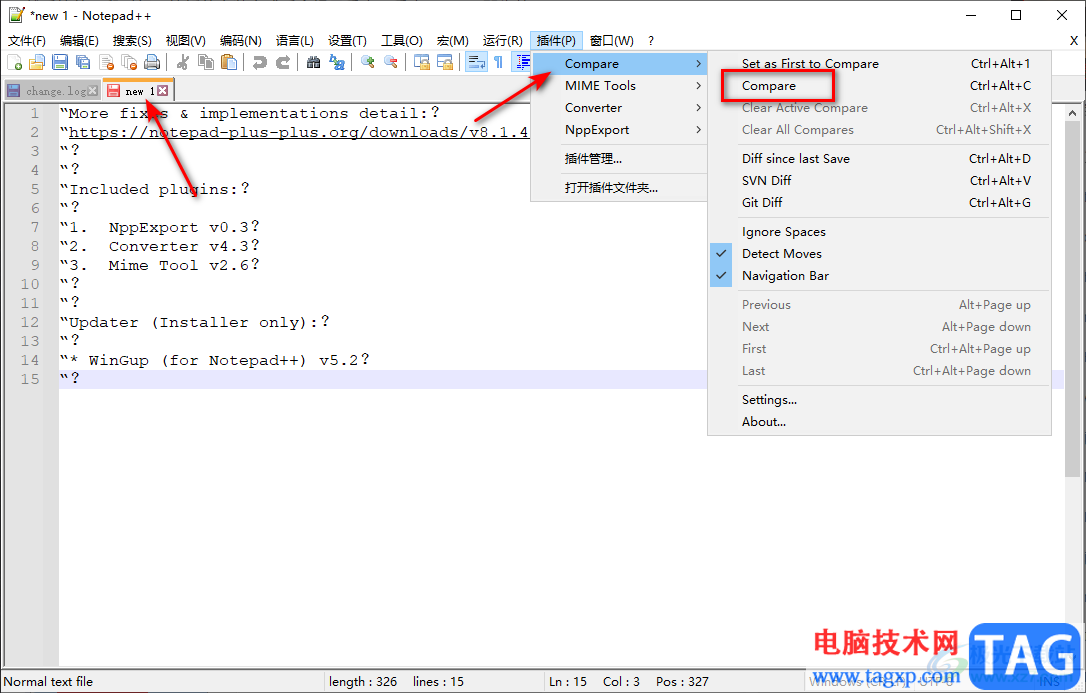Select Set as First to Compare
The width and height of the screenshot is (1086, 693).
pos(879,64)
